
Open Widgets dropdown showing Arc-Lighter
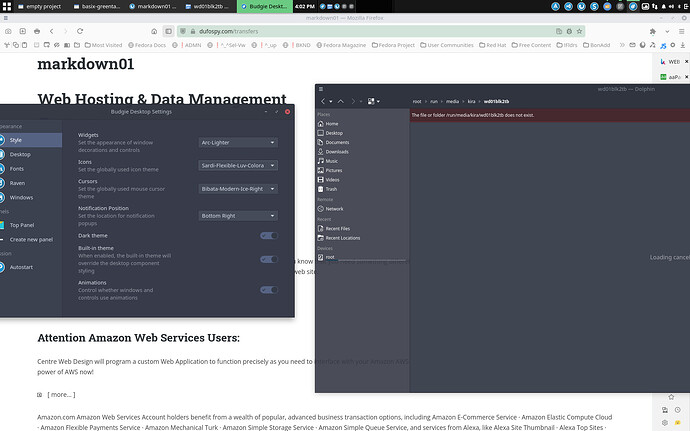(x=238, y=142)
